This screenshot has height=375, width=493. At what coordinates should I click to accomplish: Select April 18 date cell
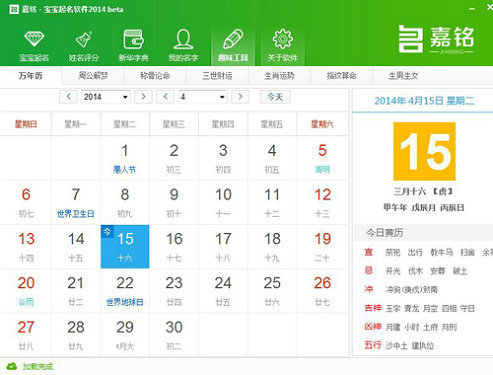272,246
